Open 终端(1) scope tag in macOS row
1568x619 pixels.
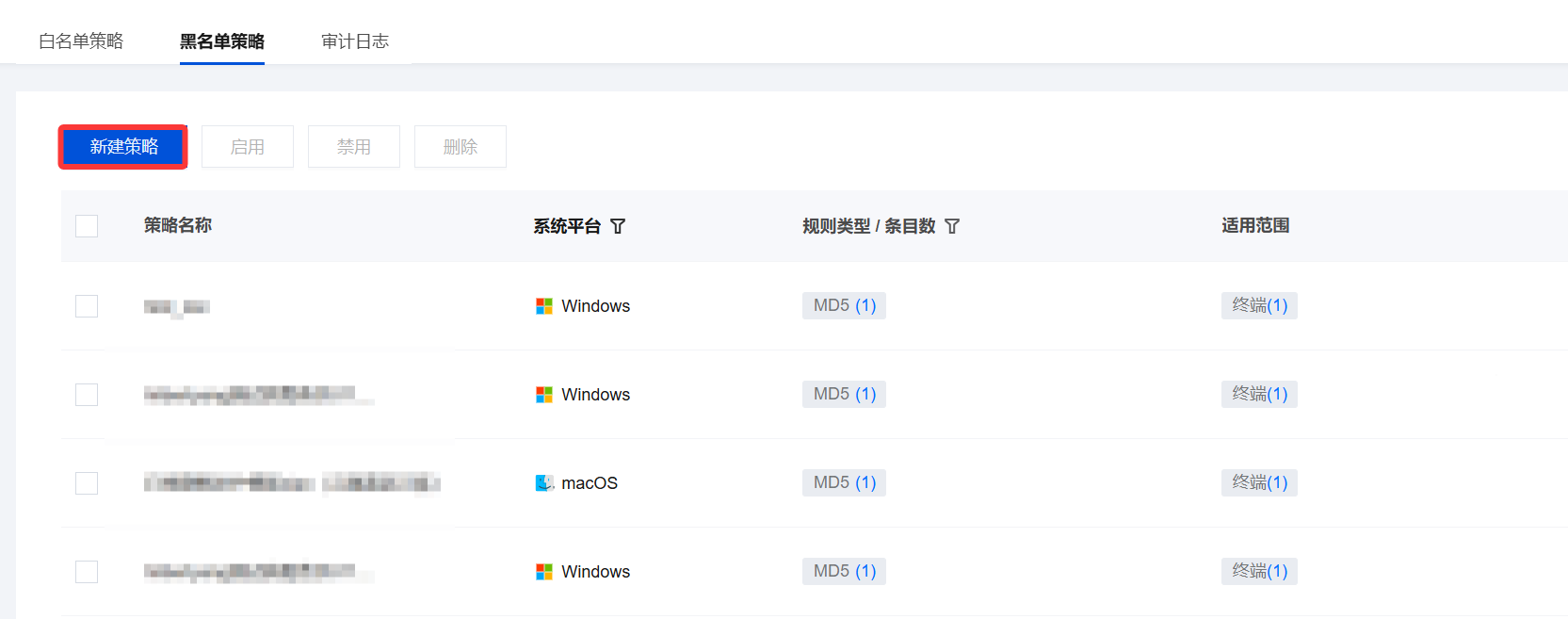click(x=1259, y=482)
